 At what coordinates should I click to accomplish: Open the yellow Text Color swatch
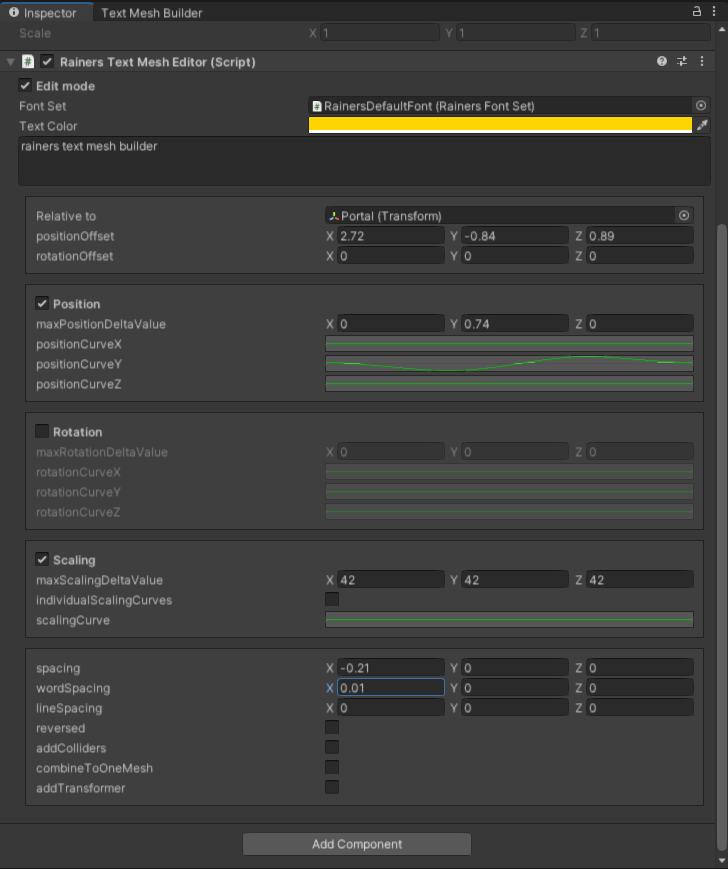pos(500,125)
